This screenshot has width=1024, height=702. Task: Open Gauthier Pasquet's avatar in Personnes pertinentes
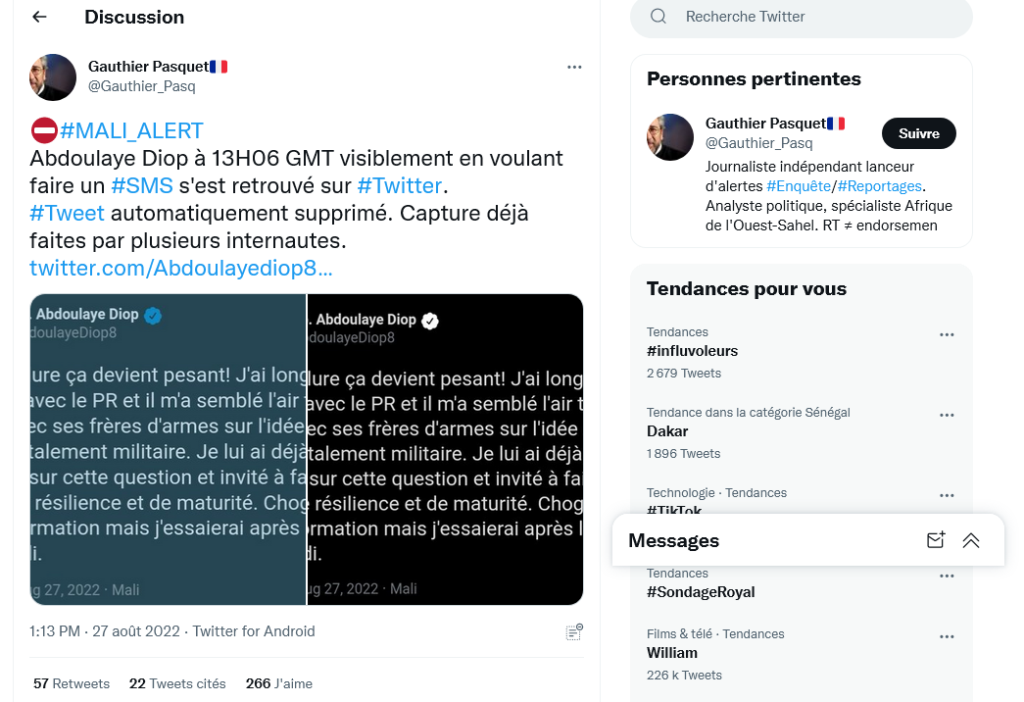pos(670,137)
